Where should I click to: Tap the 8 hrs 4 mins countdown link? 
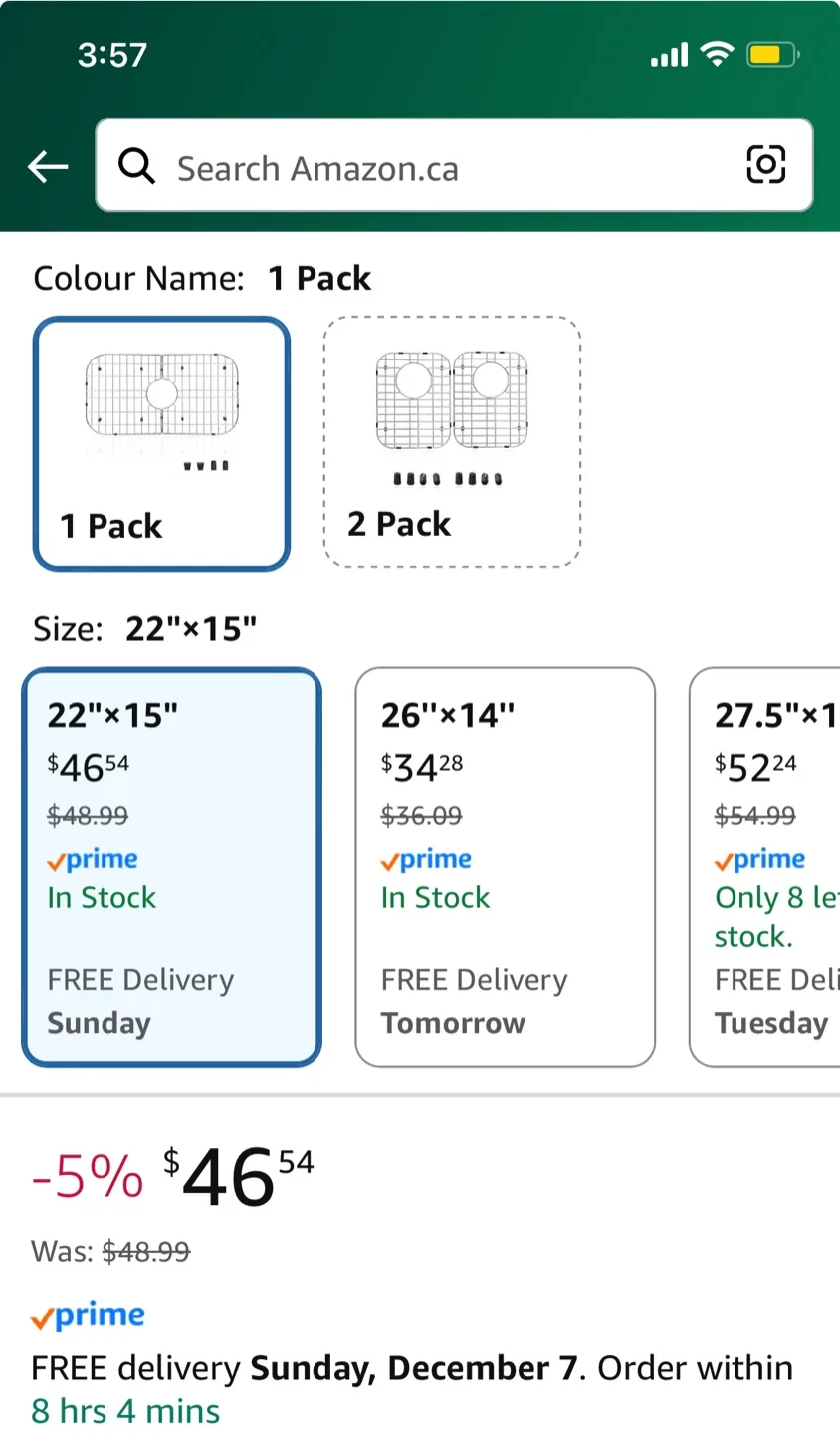(x=125, y=1411)
